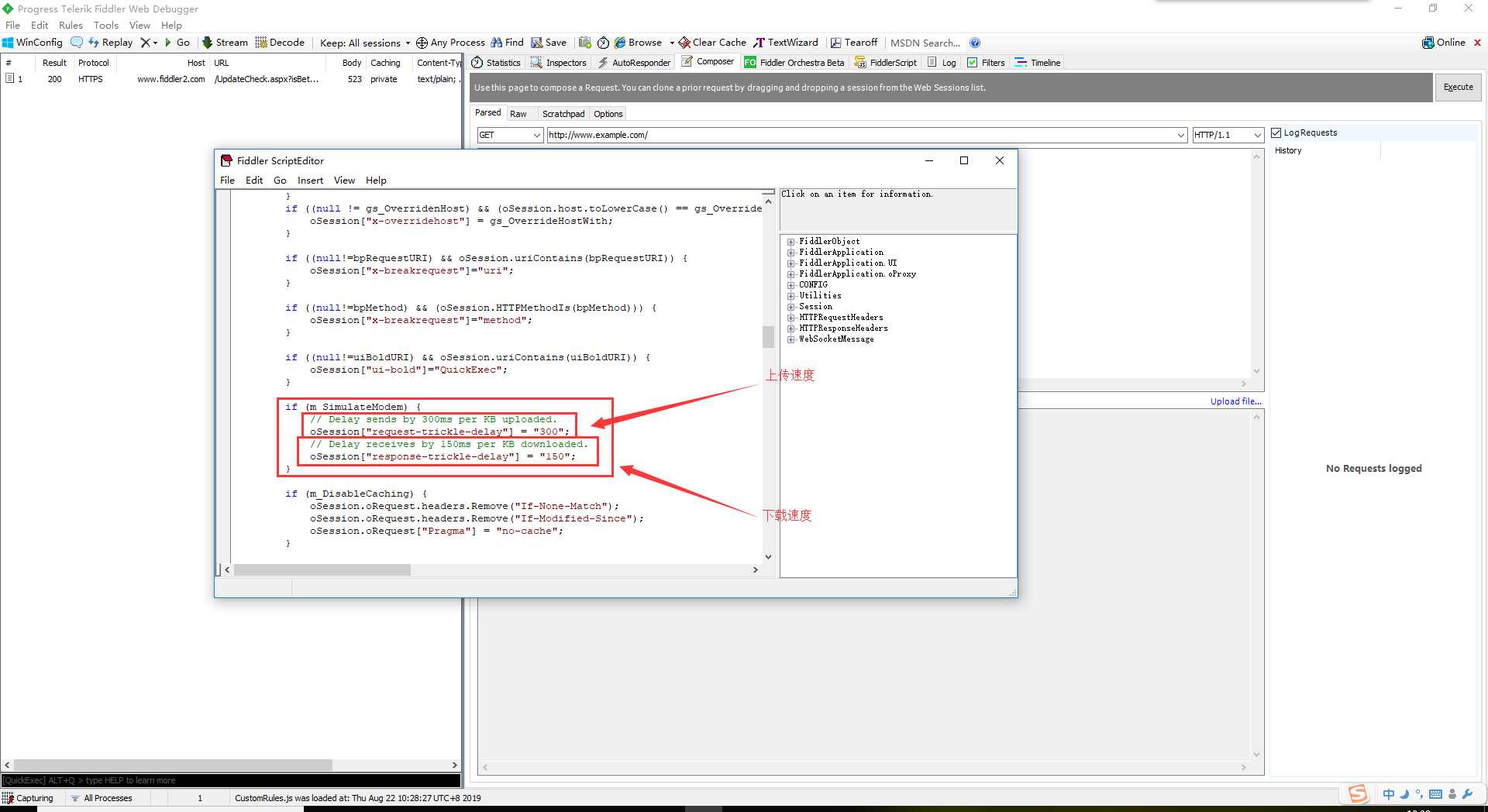
Task: Click Browse to launch browser
Action: pos(639,43)
